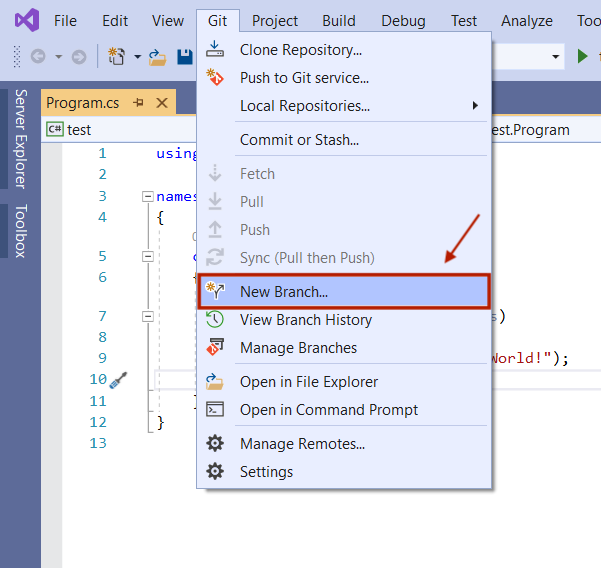Toggle the pin on Program.cs tab
Screen dimensions: 601x568
point(139,102)
